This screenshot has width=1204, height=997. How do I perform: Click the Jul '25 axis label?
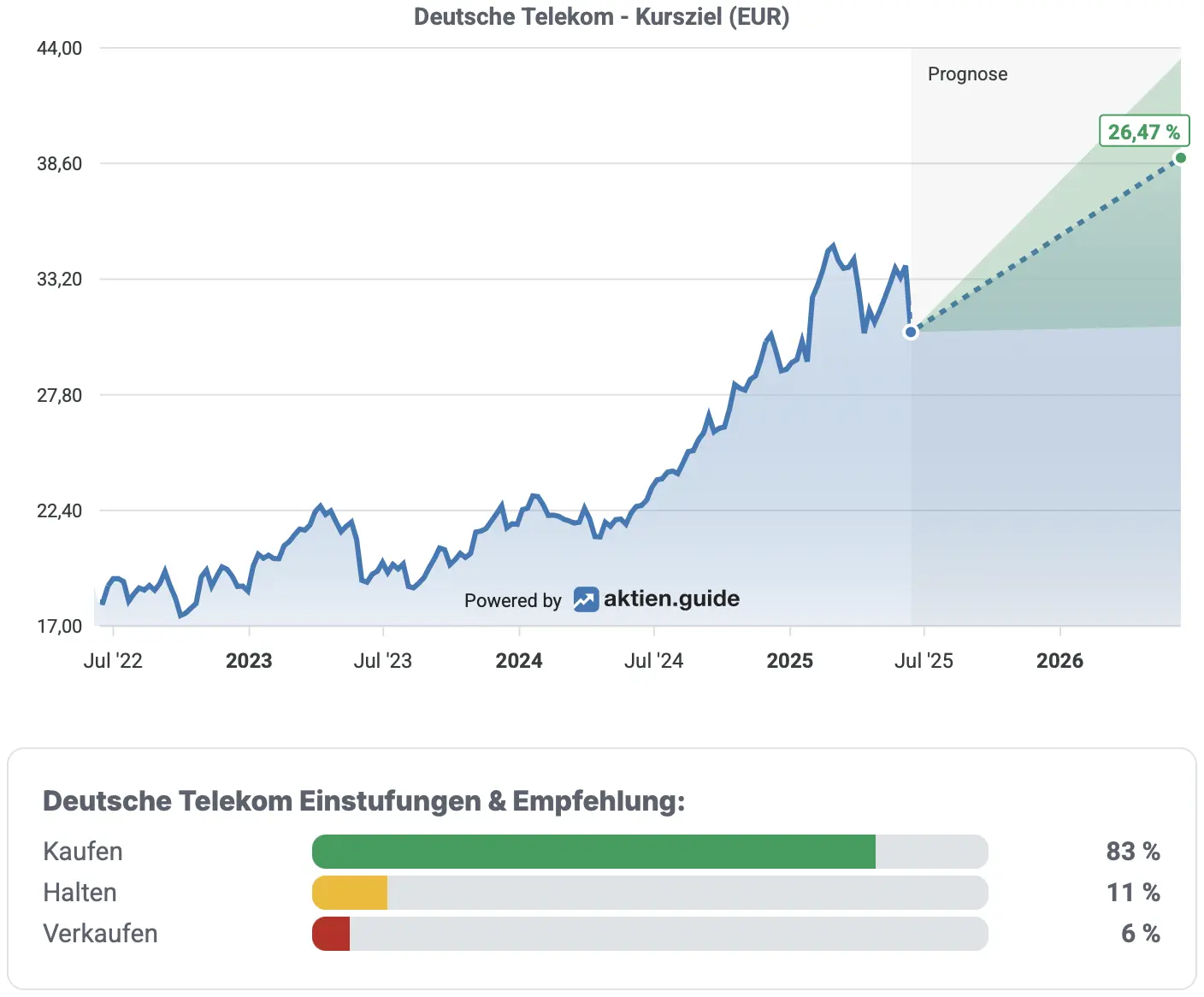[924, 660]
